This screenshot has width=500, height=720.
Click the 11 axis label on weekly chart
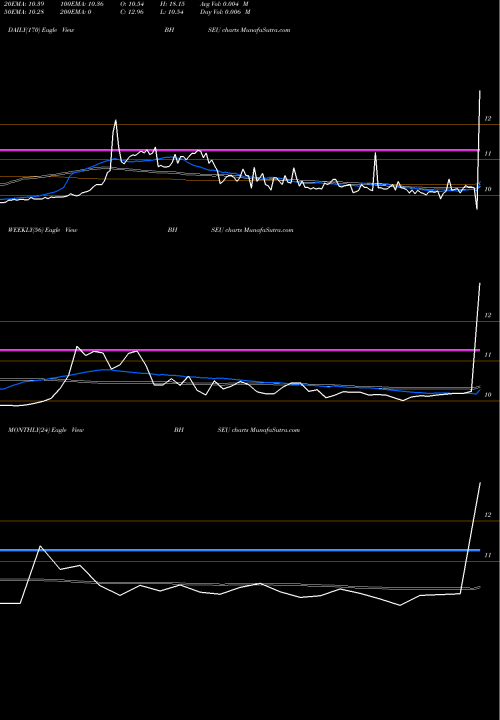(x=488, y=354)
